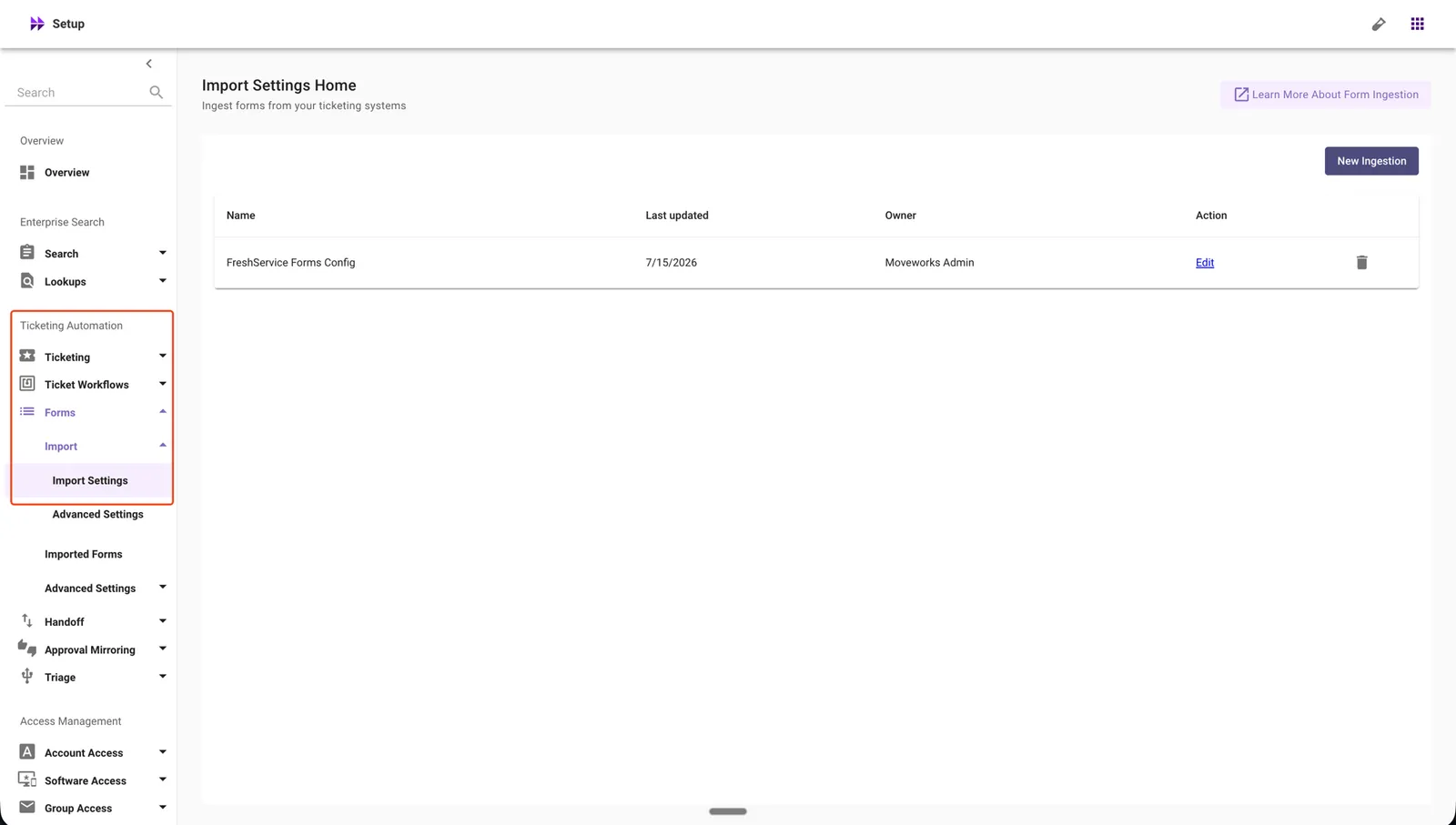This screenshot has height=825, width=1456.
Task: Open the edit pencil icon in header
Action: tap(1379, 25)
